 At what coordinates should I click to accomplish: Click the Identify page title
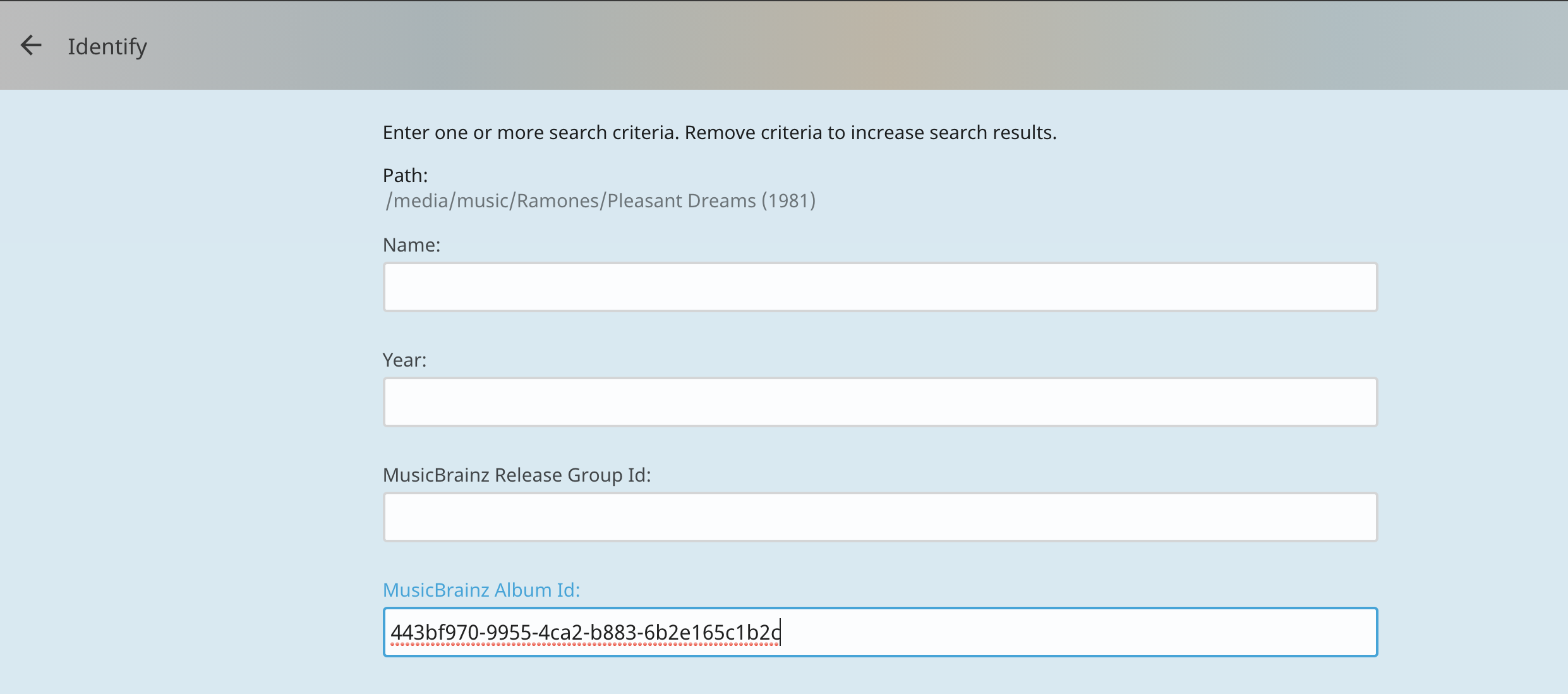point(107,47)
